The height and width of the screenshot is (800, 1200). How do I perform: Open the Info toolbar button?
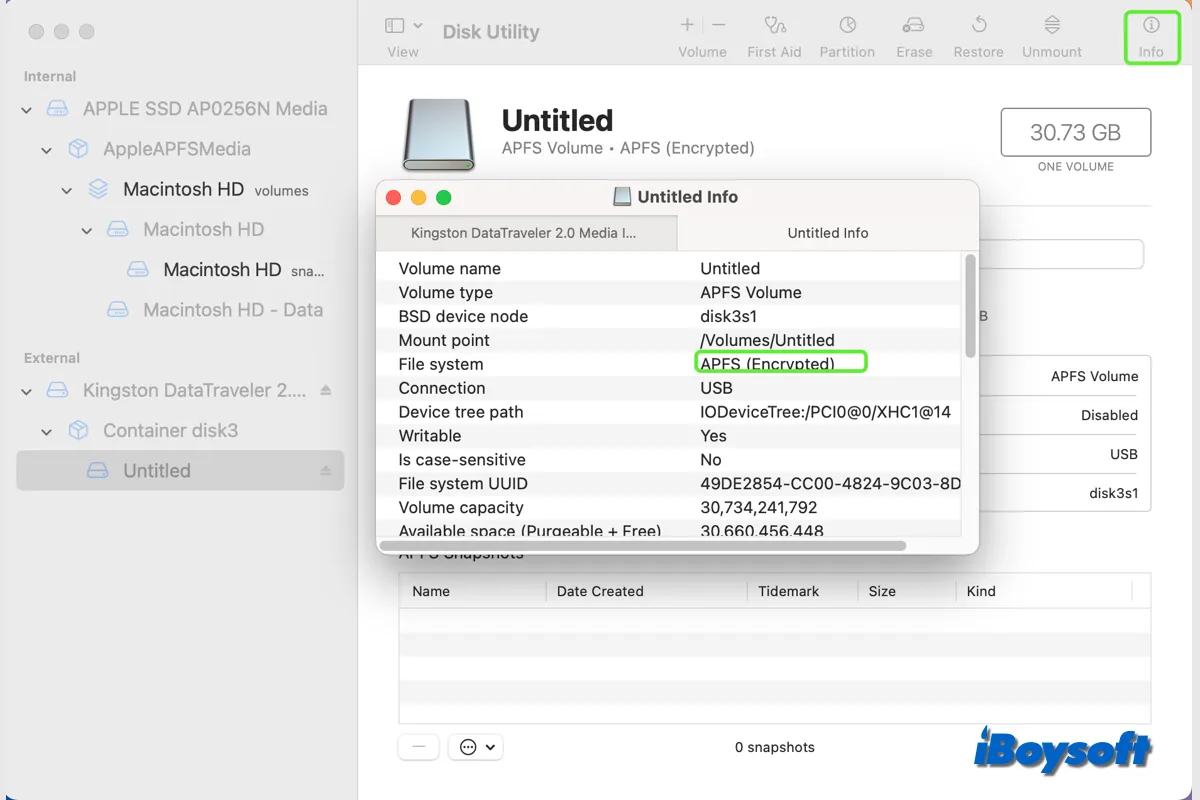[x=1151, y=37]
